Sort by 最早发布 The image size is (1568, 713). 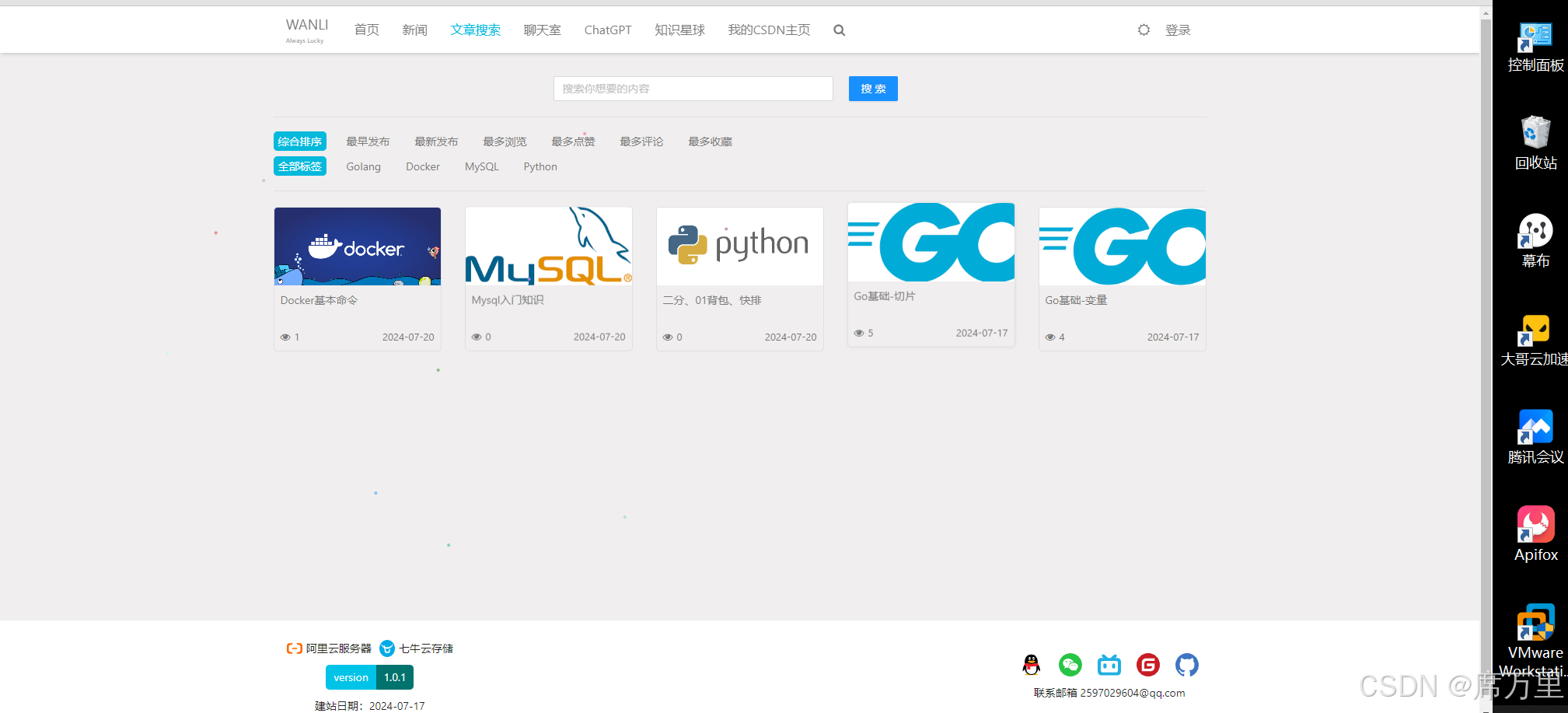point(368,142)
